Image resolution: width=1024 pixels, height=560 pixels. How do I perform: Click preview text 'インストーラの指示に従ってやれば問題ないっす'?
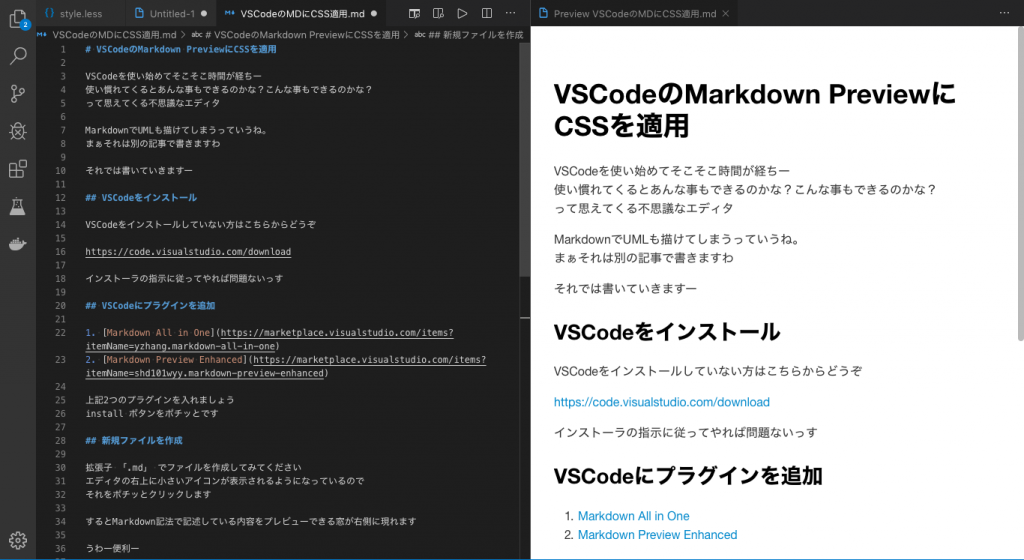(685, 432)
